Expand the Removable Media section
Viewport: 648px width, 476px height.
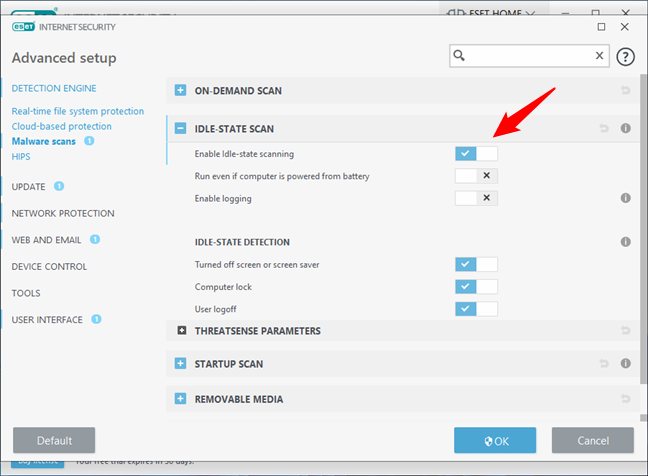click(x=180, y=399)
